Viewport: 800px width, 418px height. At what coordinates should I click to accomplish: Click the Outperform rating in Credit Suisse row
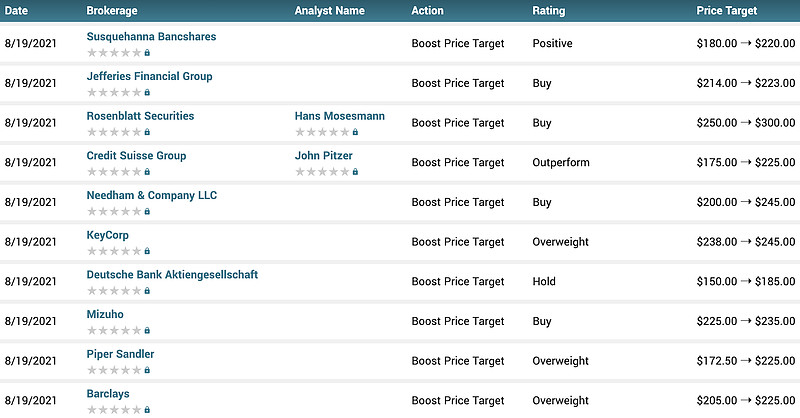pos(561,162)
